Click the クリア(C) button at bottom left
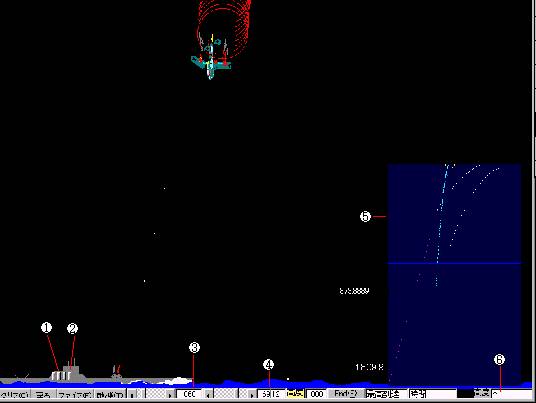 coord(15,394)
